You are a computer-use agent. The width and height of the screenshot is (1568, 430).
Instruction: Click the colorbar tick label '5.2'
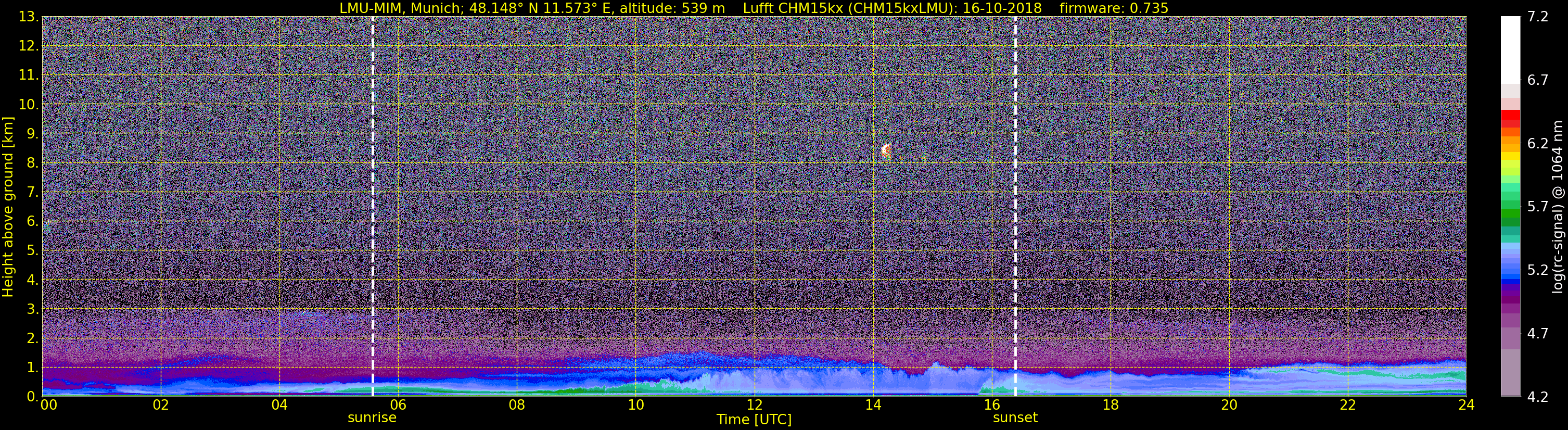click(1538, 270)
